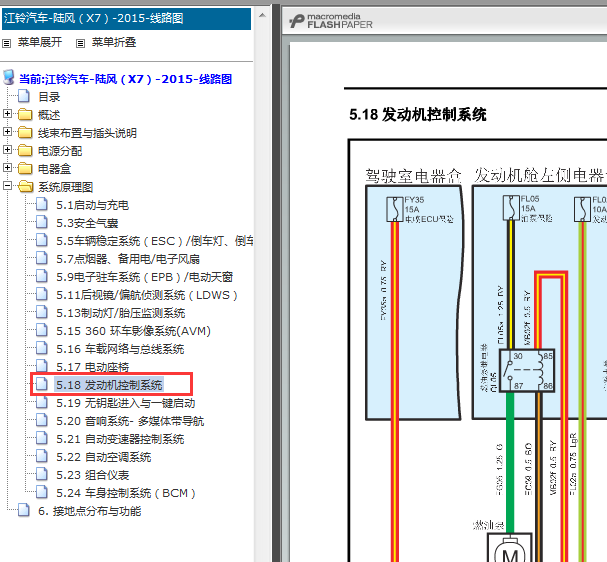
Task: Expand the 电源分配 tree node
Action: tap(7, 149)
